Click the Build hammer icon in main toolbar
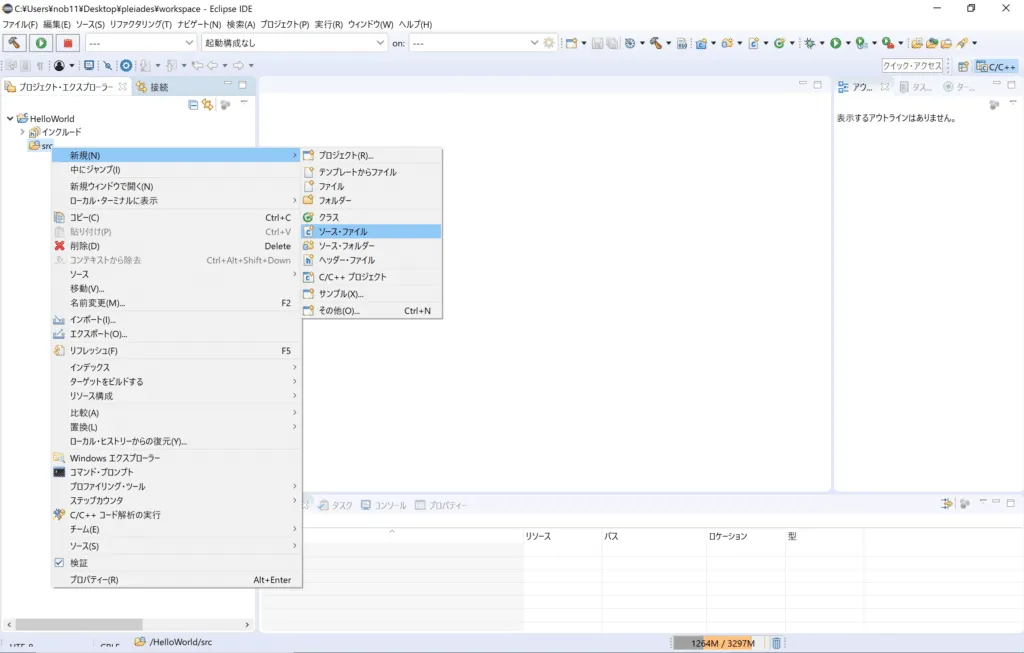 click(x=656, y=43)
